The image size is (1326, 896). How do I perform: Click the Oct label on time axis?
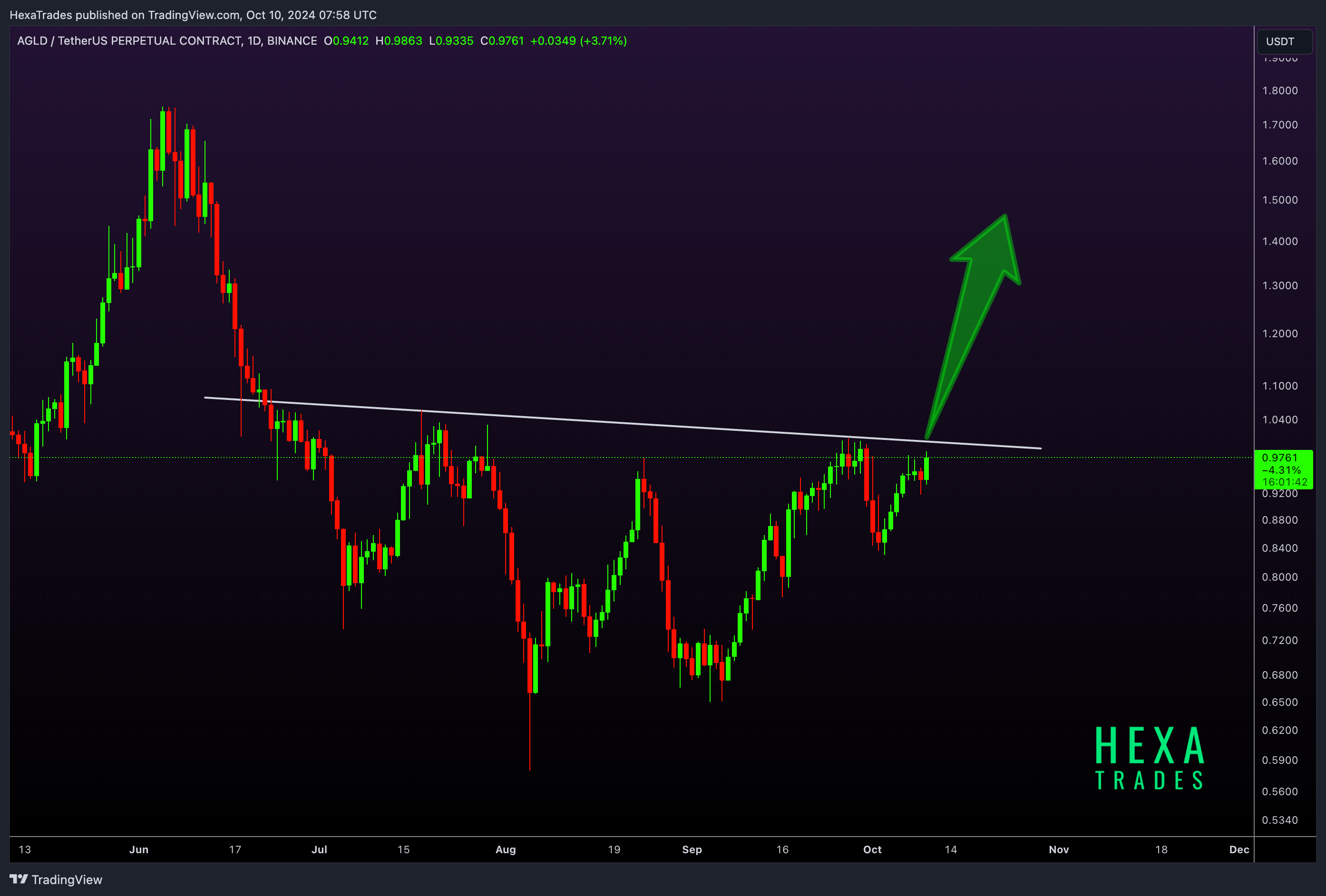pos(872,849)
